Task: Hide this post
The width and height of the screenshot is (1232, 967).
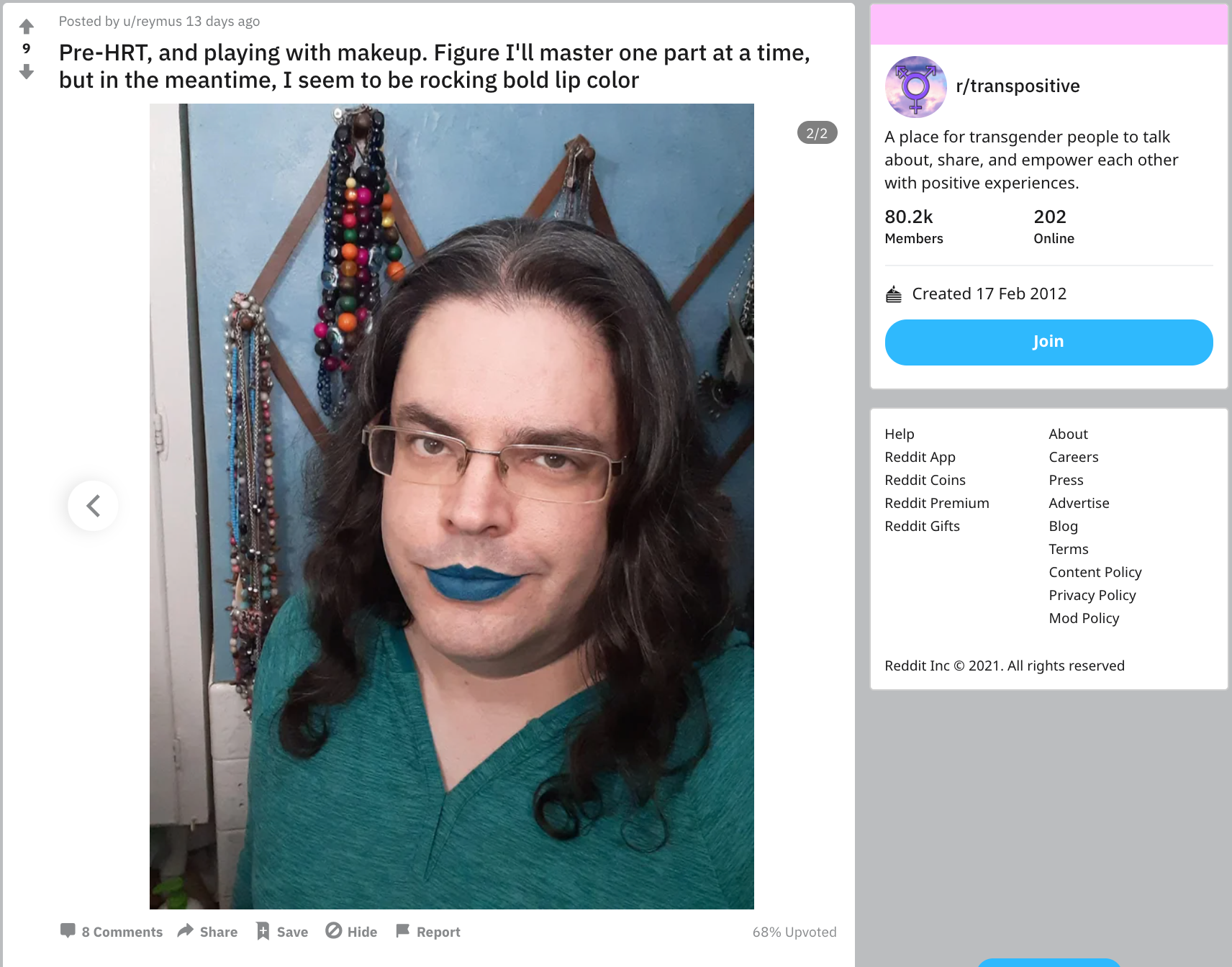Action: click(351, 932)
